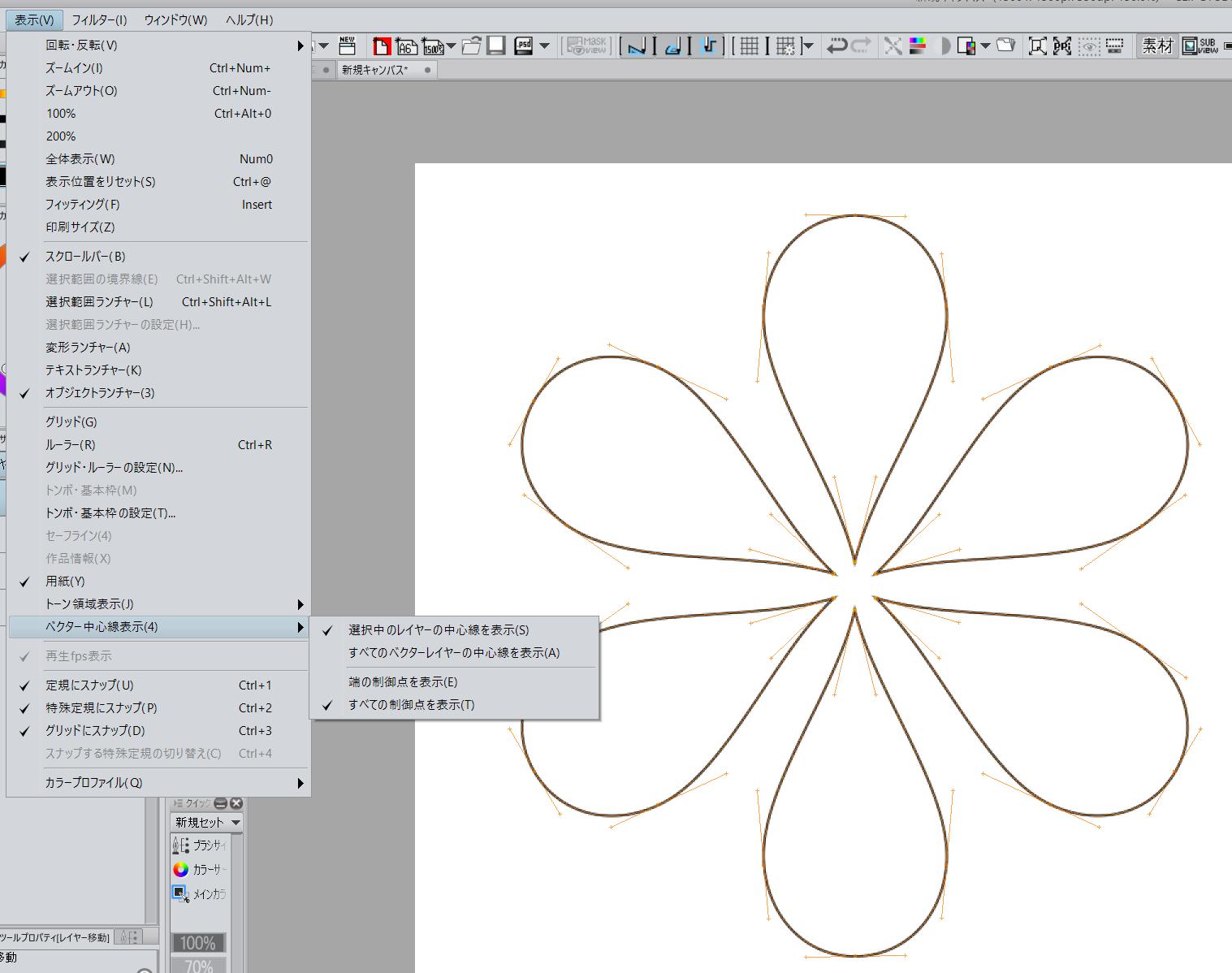Choose グリッド・ルーラーの設定(N)... menu entry
The width and height of the screenshot is (1232, 973).
[158, 468]
